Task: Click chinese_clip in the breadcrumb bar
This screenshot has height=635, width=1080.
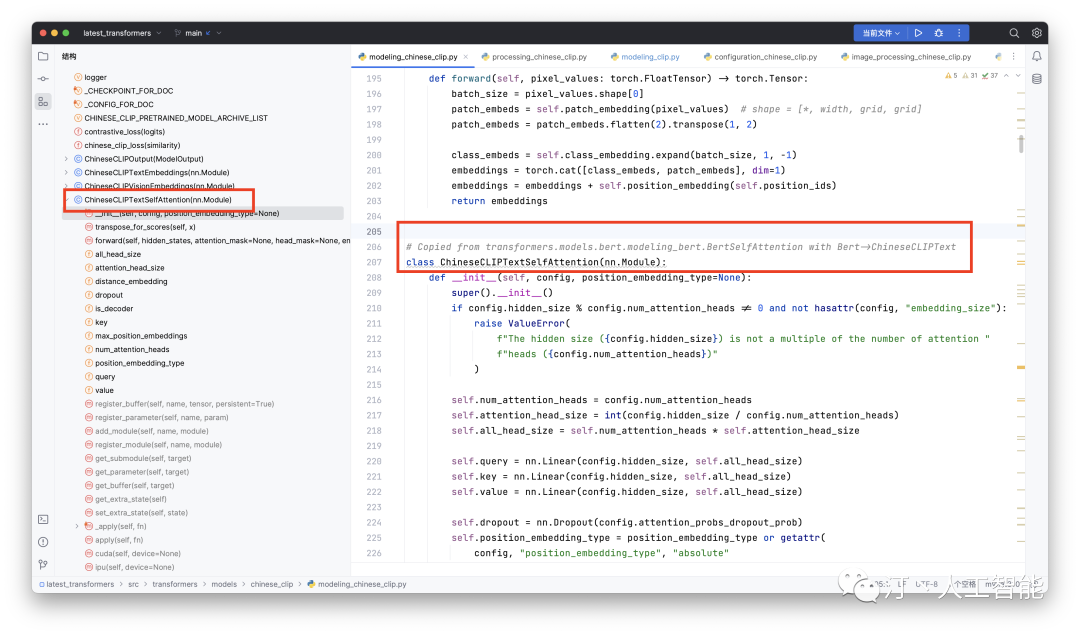Action: tap(271, 584)
